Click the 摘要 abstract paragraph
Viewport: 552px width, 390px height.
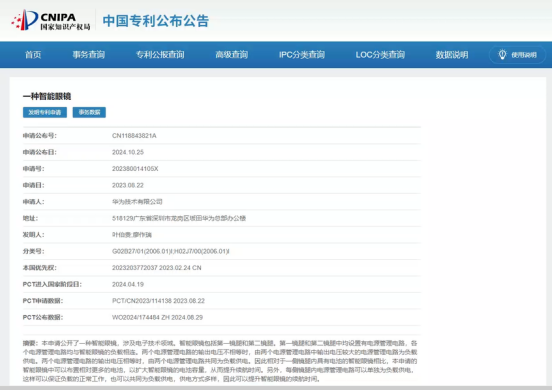pos(220,361)
